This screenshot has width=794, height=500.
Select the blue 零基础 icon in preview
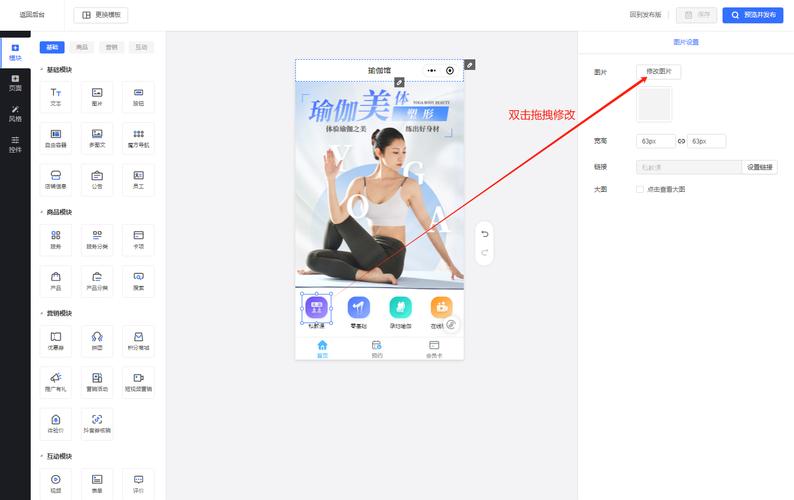[x=359, y=307]
